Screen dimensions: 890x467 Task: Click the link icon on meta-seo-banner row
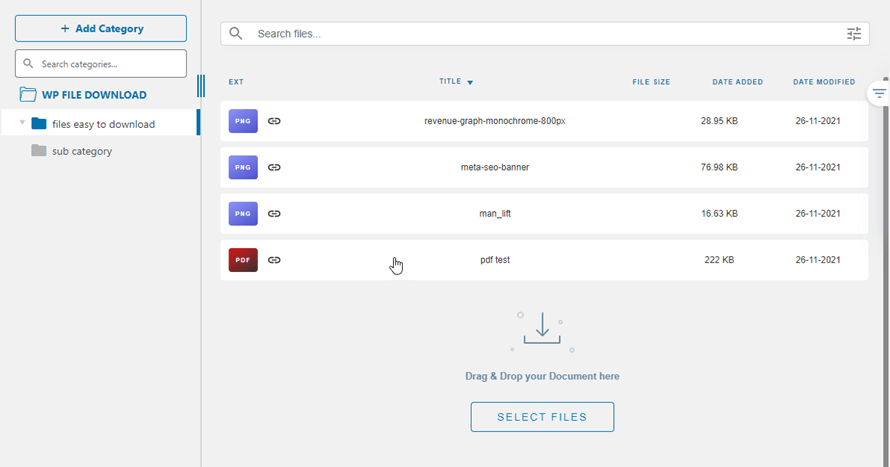pyautogui.click(x=274, y=167)
